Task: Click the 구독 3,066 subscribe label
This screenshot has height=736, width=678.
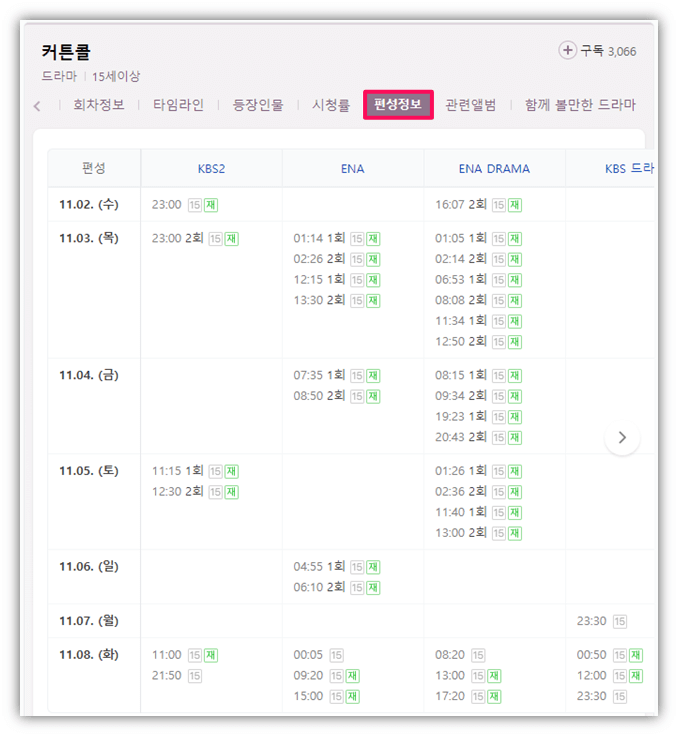Action: pos(609,51)
